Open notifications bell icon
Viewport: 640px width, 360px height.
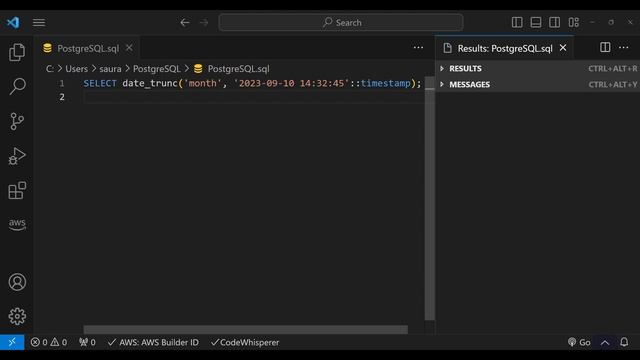[624, 342]
